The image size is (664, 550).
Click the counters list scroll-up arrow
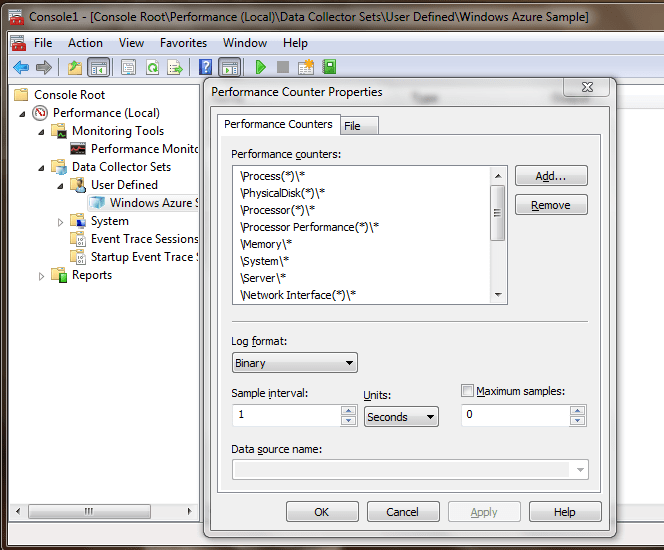point(498,176)
